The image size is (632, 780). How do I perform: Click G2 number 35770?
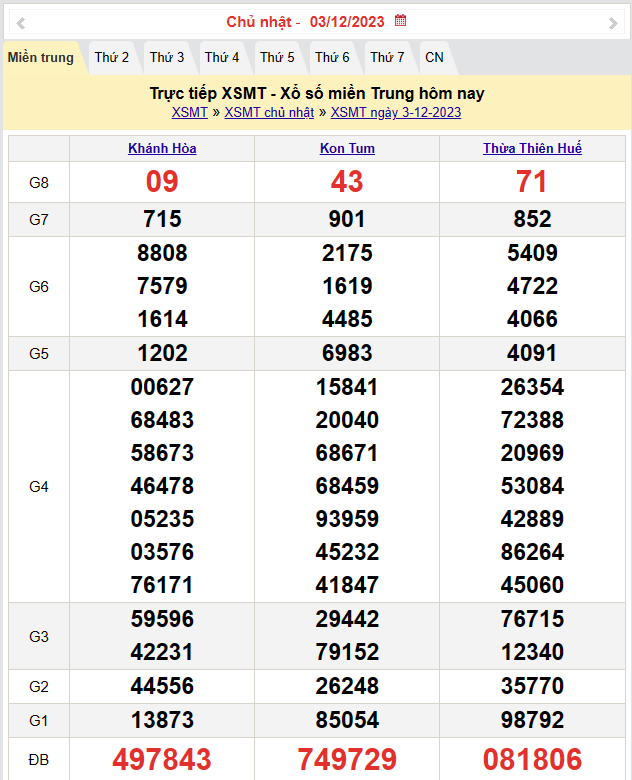pyautogui.click(x=532, y=686)
